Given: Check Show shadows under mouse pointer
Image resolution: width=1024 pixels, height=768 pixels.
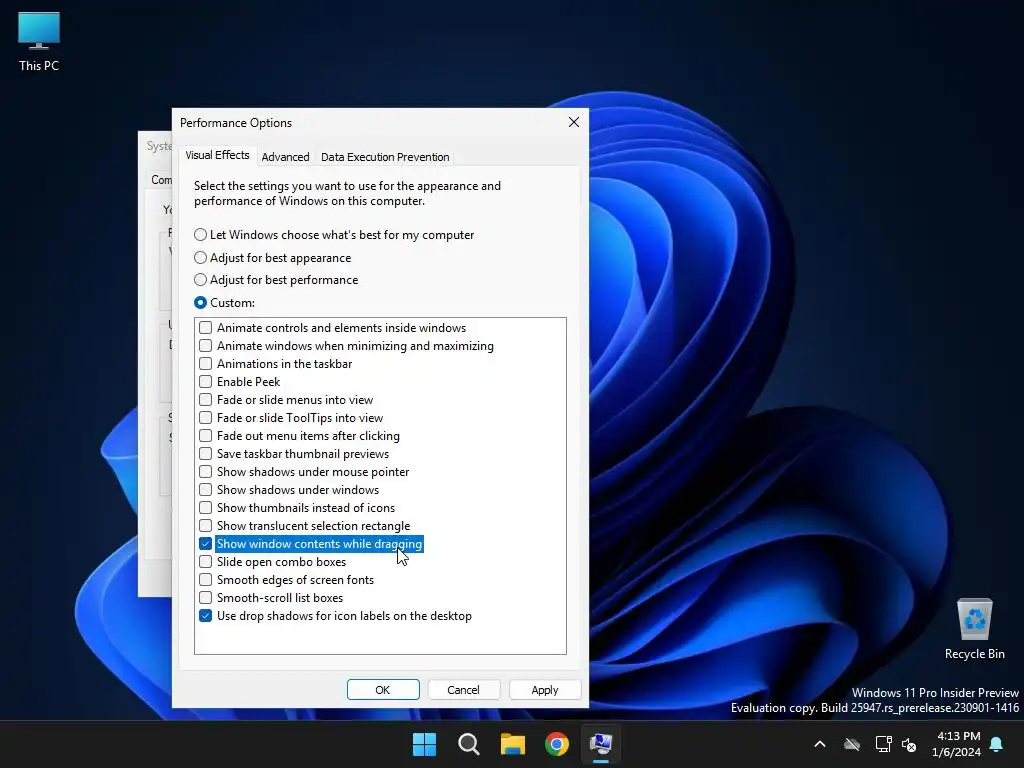Looking at the screenshot, I should (205, 472).
